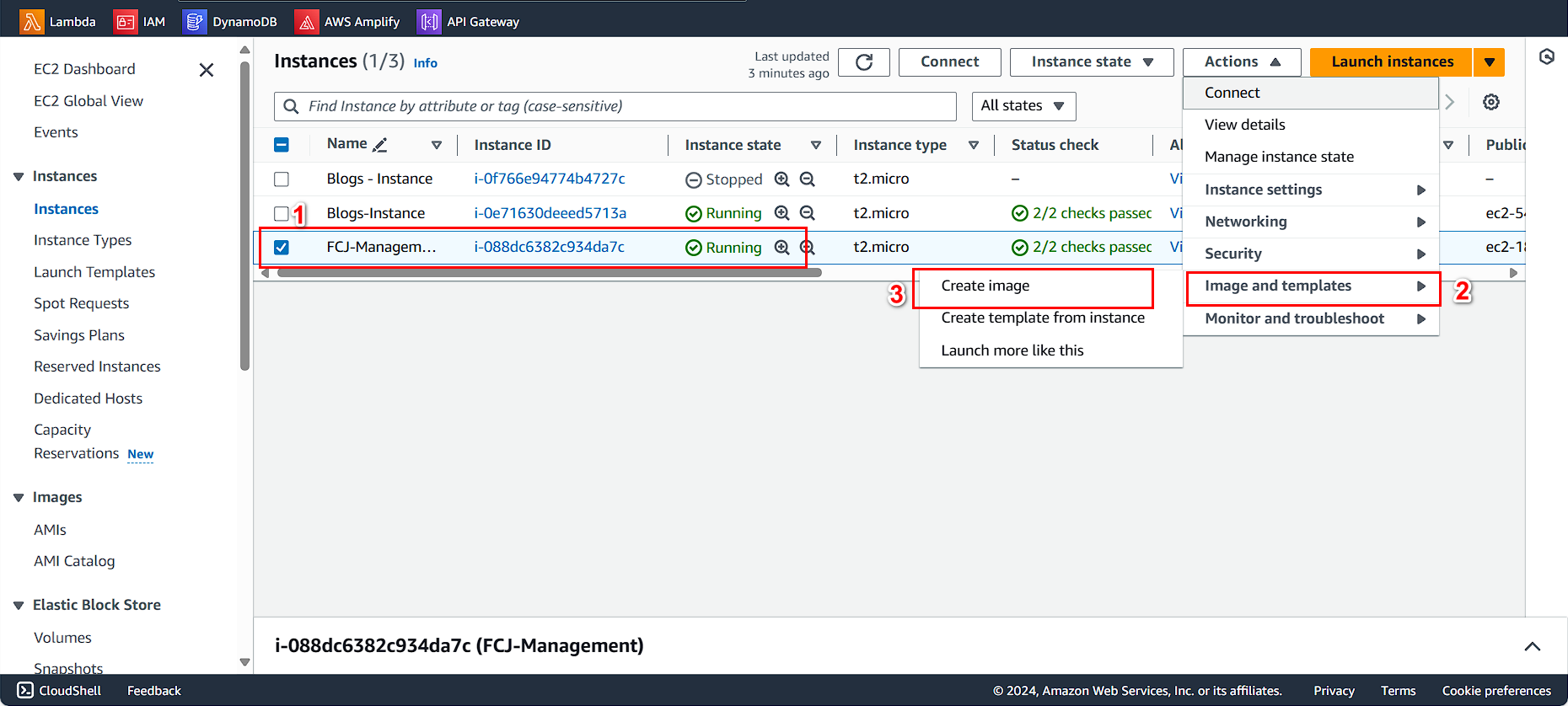The image size is (1568, 706).
Task: Open AMIs in the sidebar
Action: [50, 530]
